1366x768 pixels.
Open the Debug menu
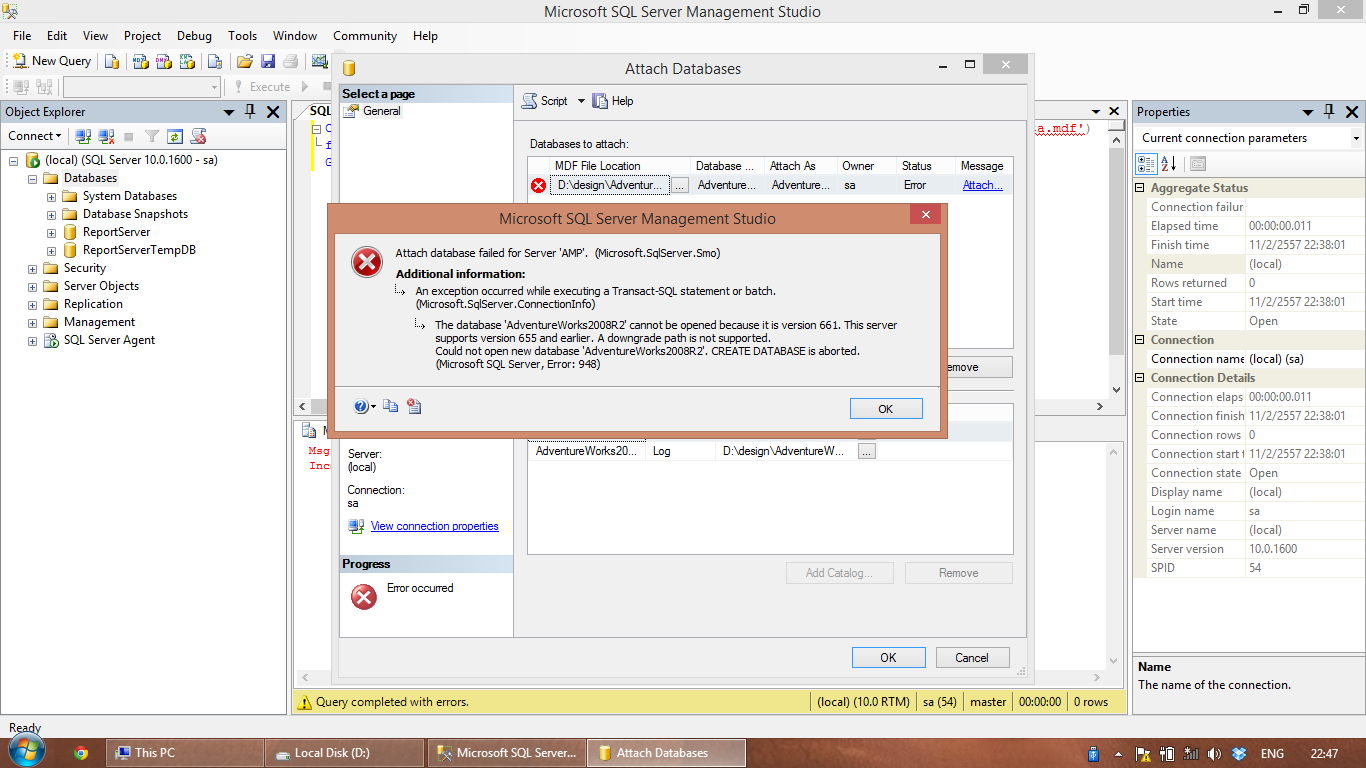coord(194,36)
